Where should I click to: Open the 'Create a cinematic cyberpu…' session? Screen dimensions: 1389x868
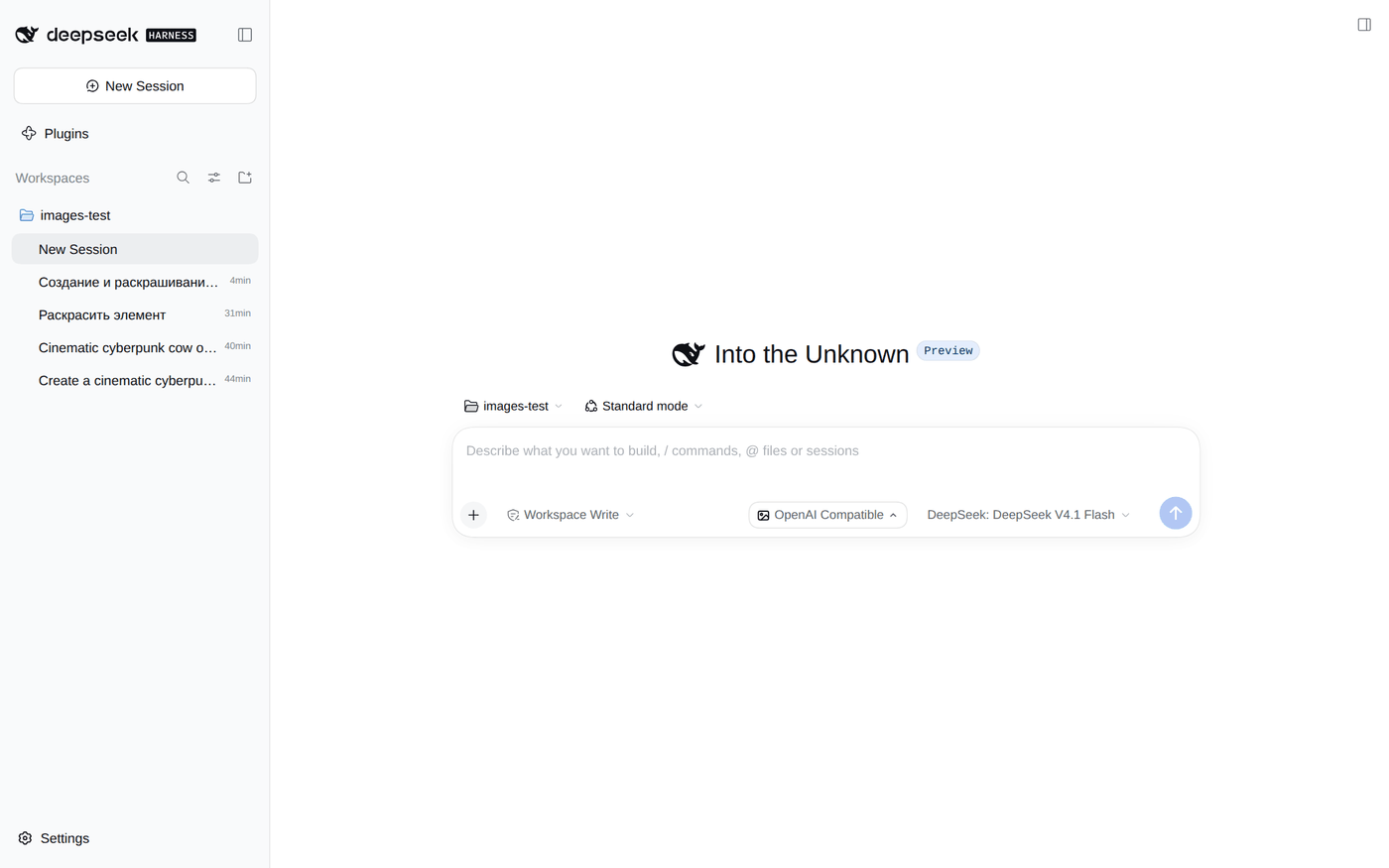[135, 380]
